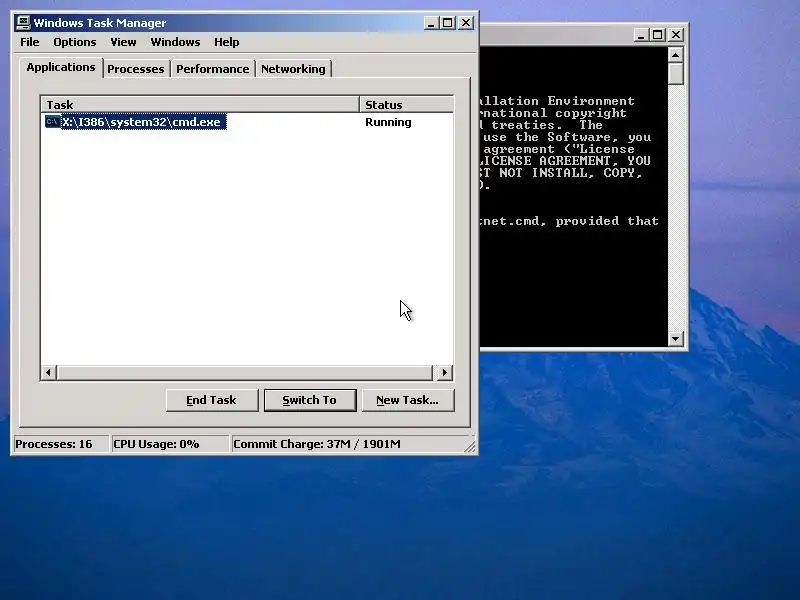This screenshot has height=600, width=800.
Task: Click End Task button
Action: [x=212, y=400]
